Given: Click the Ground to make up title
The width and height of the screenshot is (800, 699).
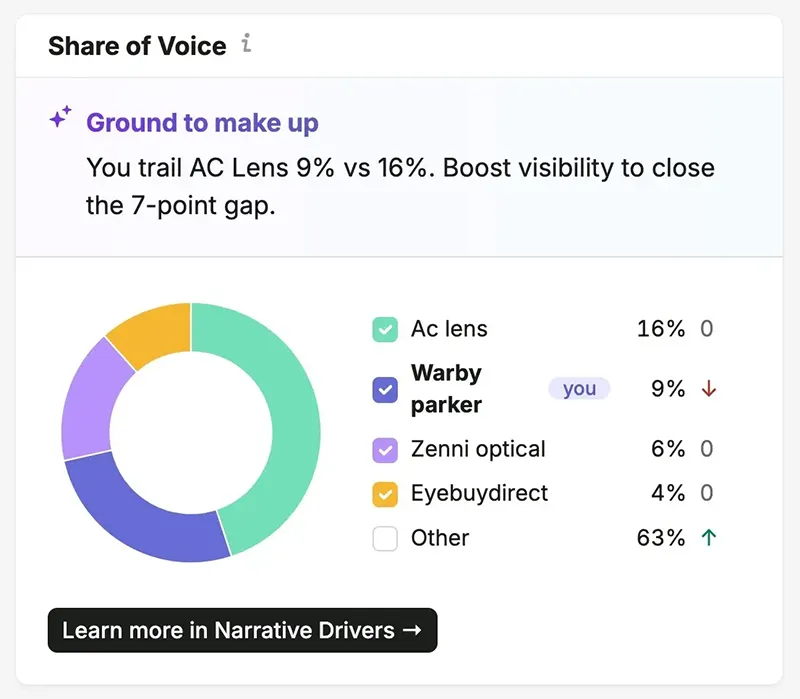Looking at the screenshot, I should tap(202, 123).
